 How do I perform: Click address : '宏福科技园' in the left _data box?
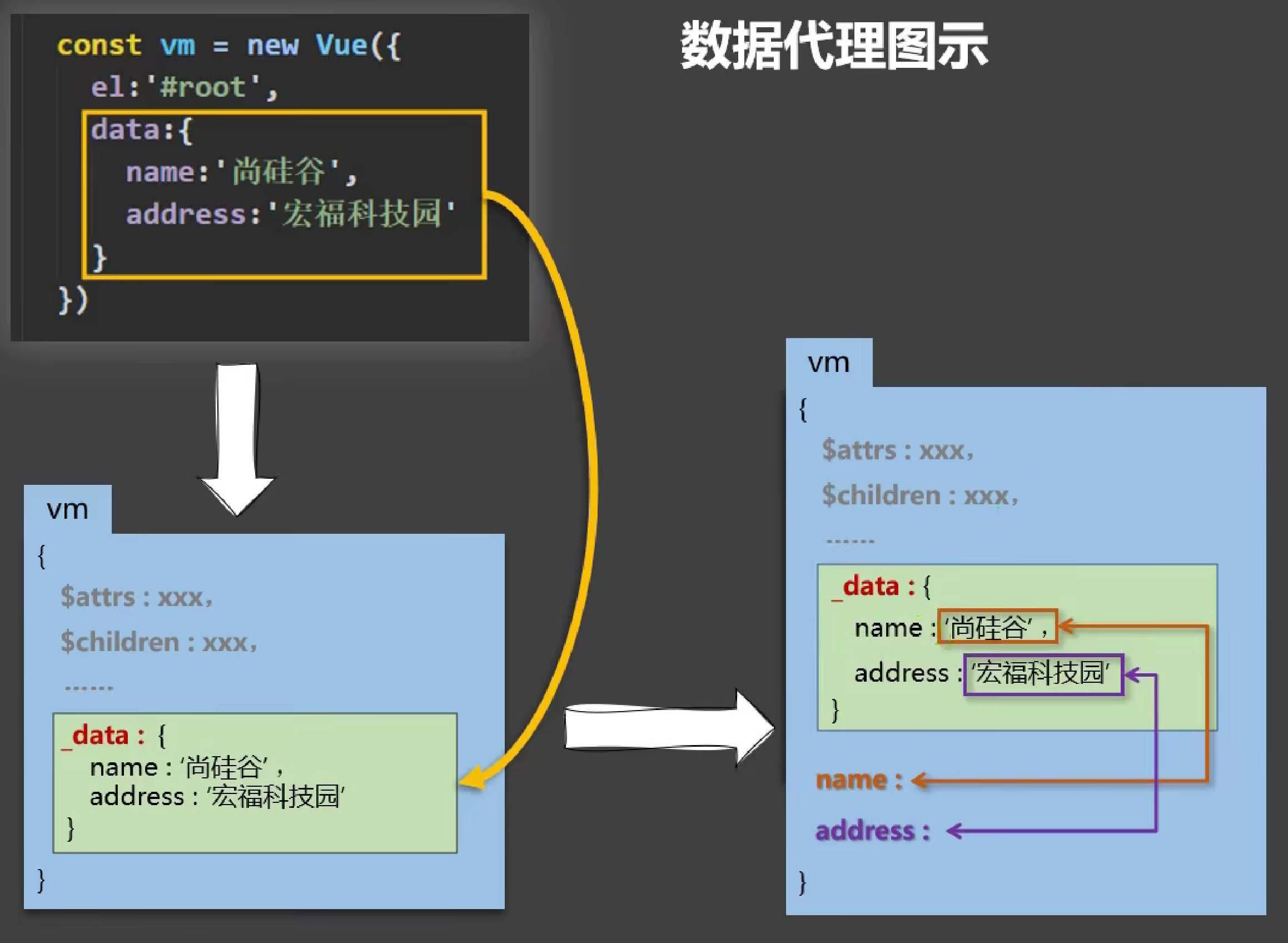[217, 796]
